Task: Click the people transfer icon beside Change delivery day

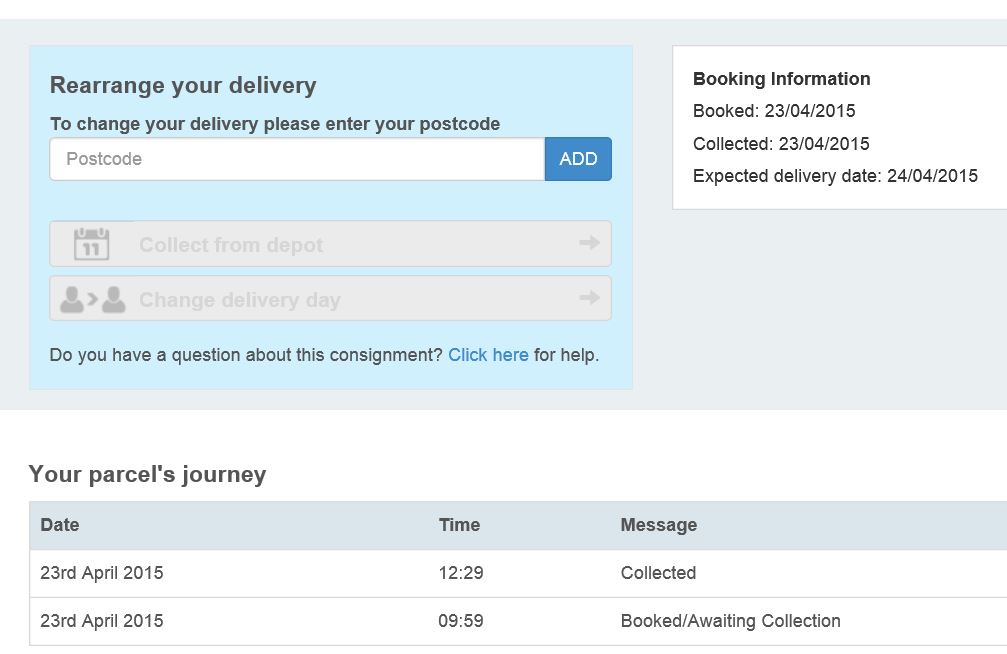Action: (92, 299)
